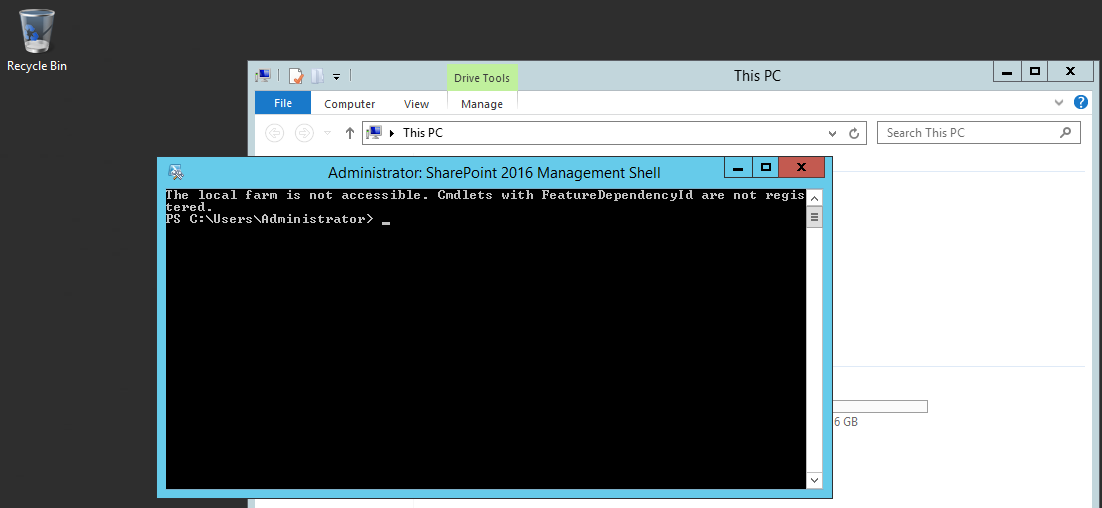Screen dimensions: 1102x508
Task: Refresh the This PC view
Action: [854, 133]
